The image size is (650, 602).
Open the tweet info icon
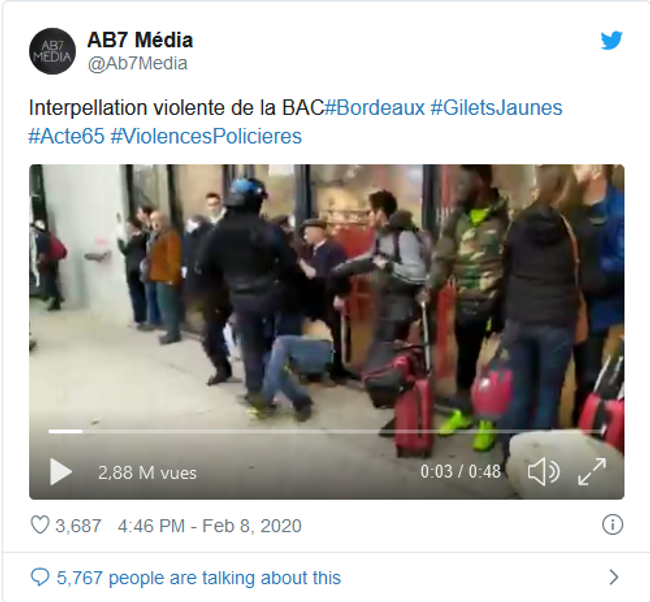tap(612, 524)
